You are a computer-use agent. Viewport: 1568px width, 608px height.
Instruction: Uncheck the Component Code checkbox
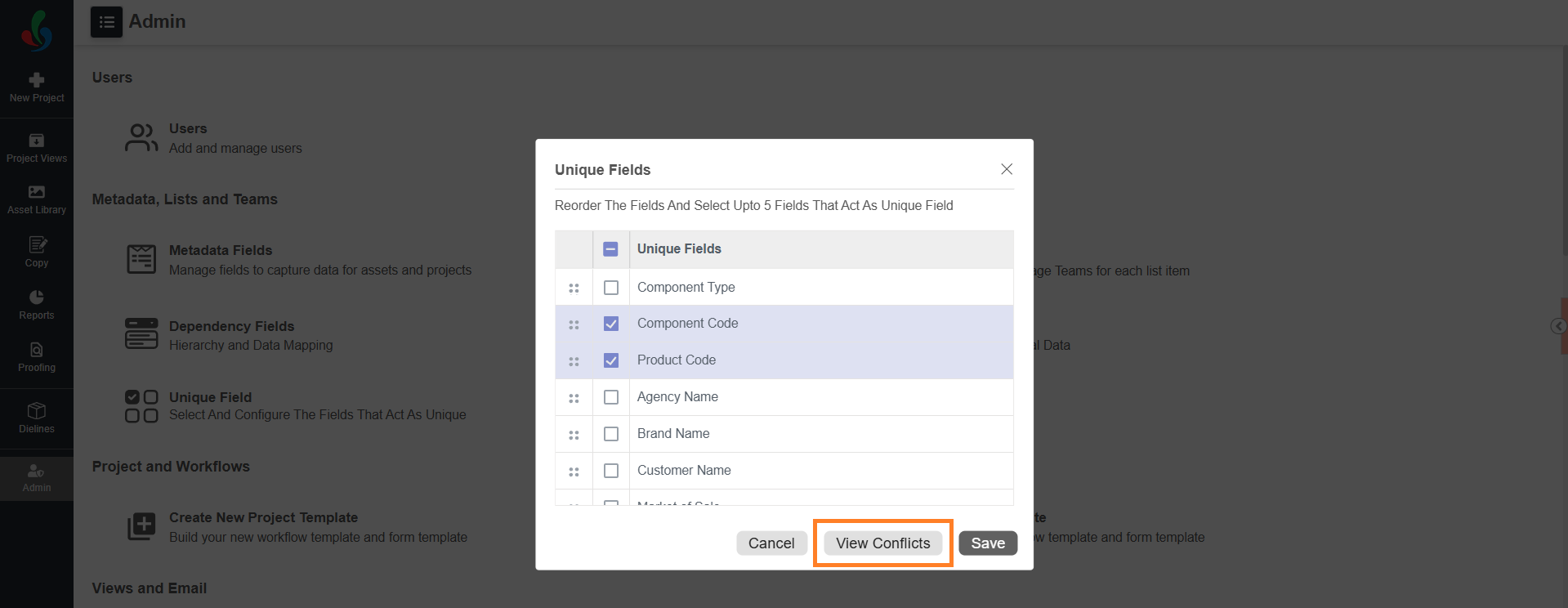coord(611,324)
